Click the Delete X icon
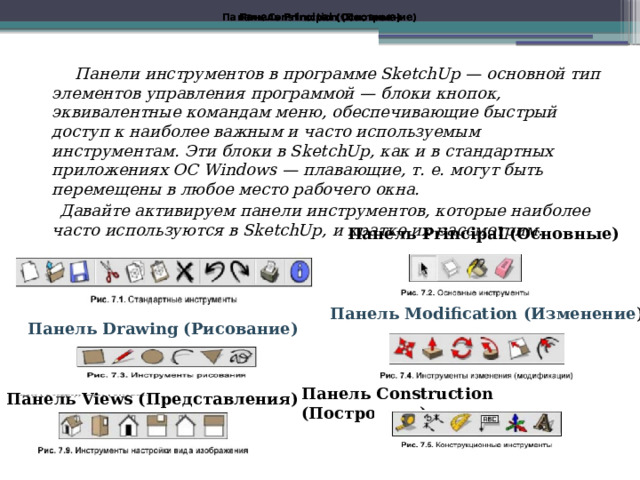Image resolution: width=640 pixels, height=480 pixels. point(185,272)
